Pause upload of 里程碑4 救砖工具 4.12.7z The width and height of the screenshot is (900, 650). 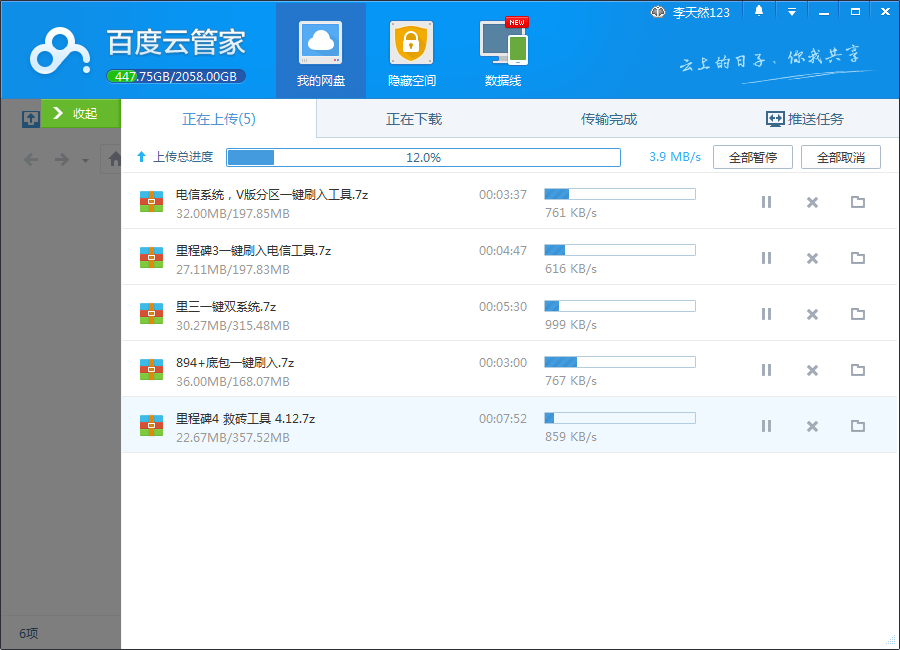click(766, 426)
